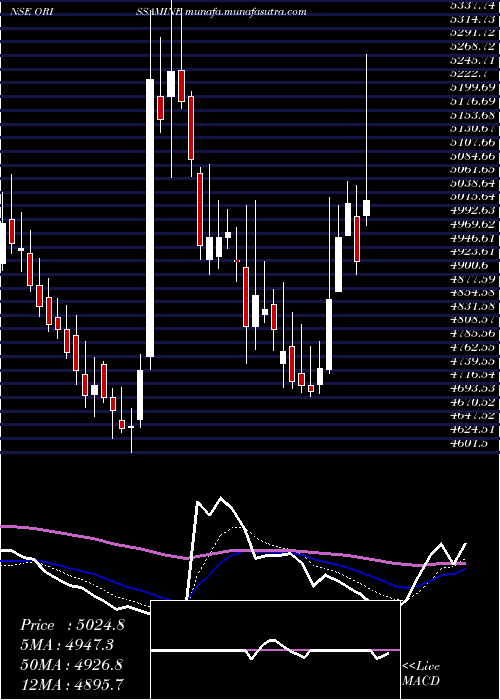Click the NSE ORI symbol label
This screenshot has height=700, width=500.
pos(31,12)
